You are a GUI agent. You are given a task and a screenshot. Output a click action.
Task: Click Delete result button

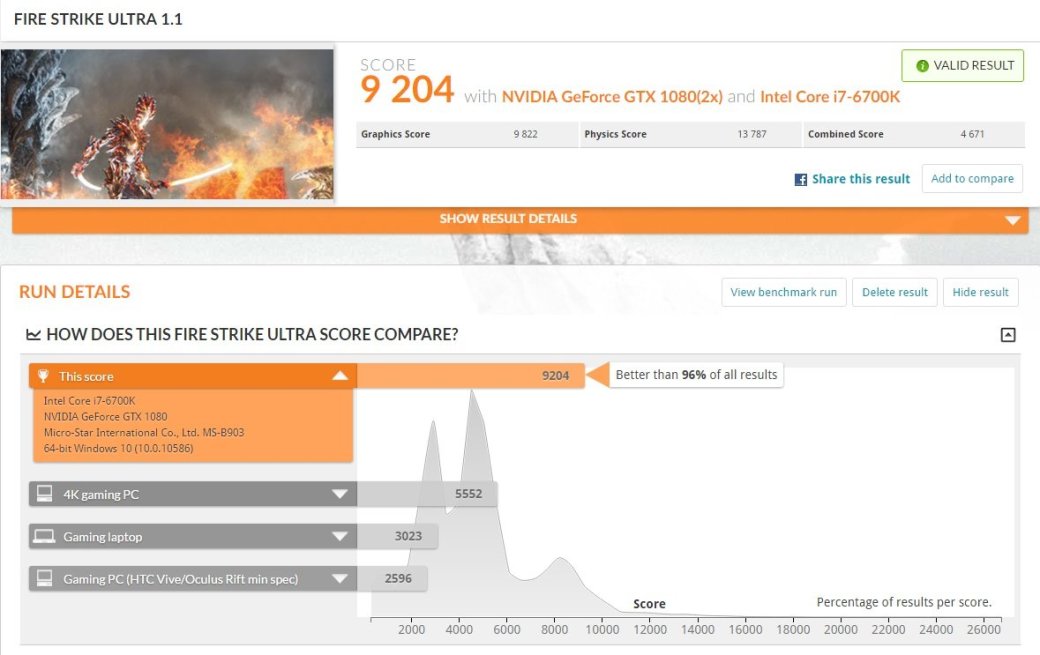tap(895, 292)
